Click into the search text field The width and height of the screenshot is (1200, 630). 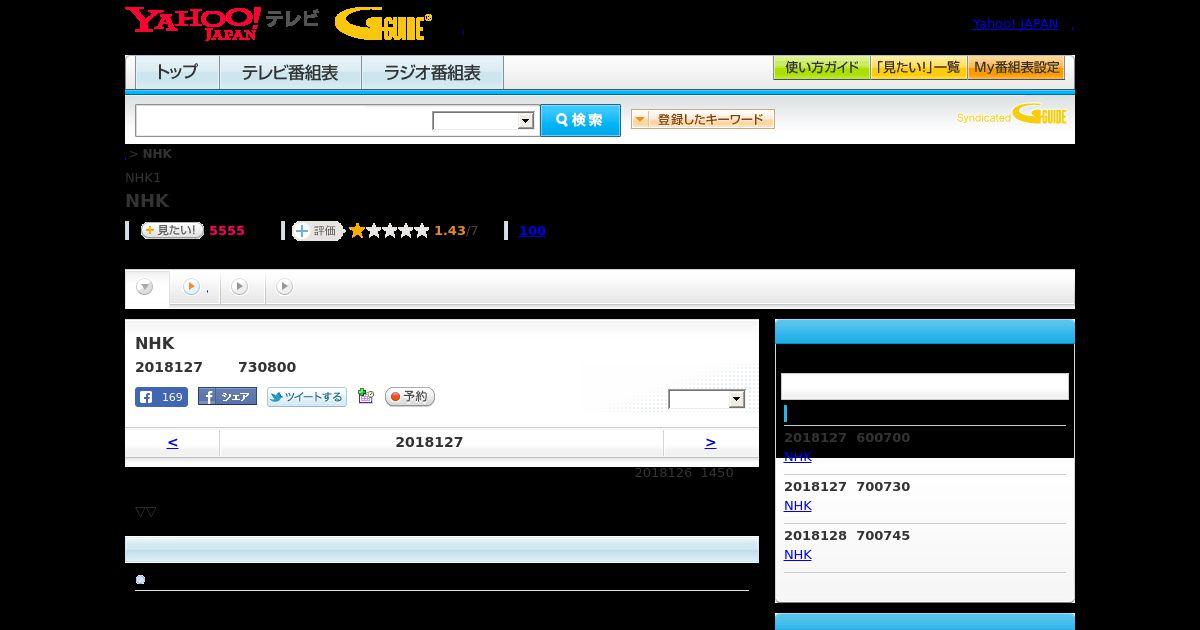pos(284,120)
